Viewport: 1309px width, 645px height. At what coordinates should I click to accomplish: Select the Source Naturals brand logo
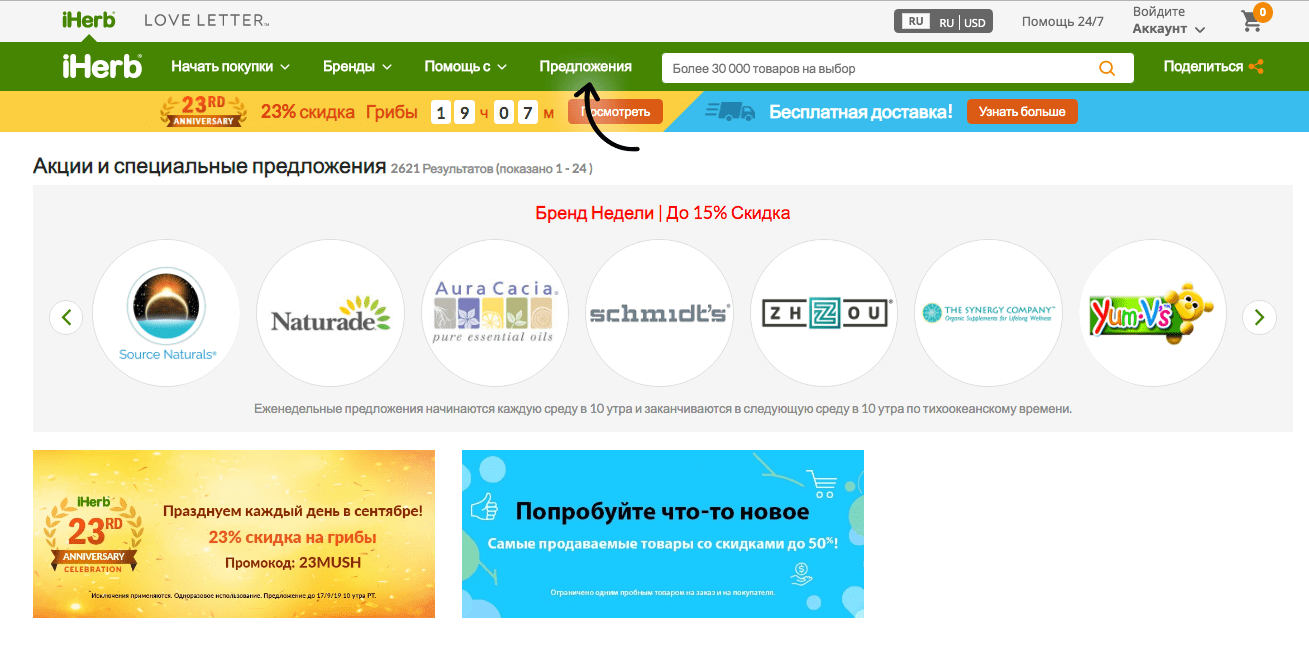pyautogui.click(x=166, y=313)
